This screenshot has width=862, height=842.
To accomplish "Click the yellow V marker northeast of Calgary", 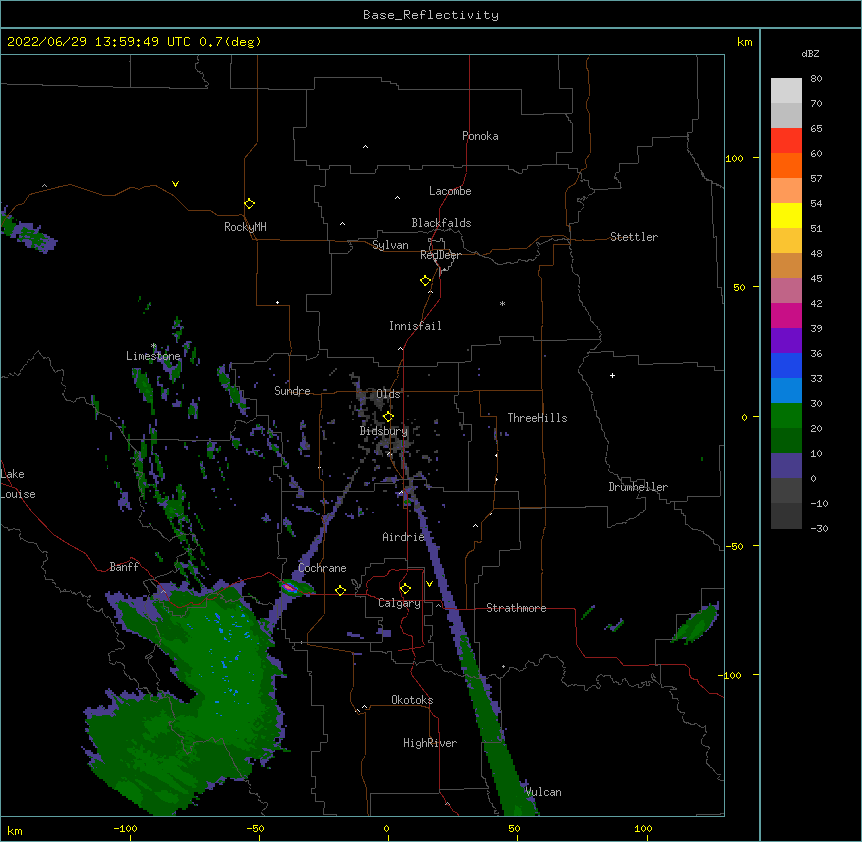I will tap(429, 584).
